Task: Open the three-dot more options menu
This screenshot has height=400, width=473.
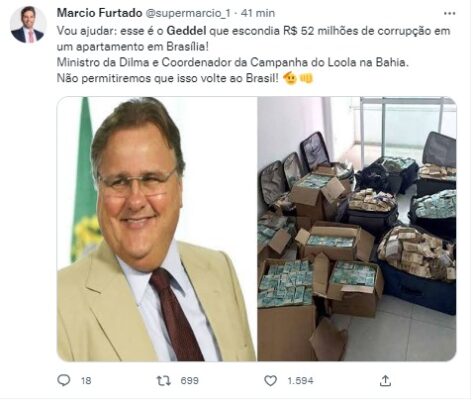Action: pyautogui.click(x=450, y=13)
